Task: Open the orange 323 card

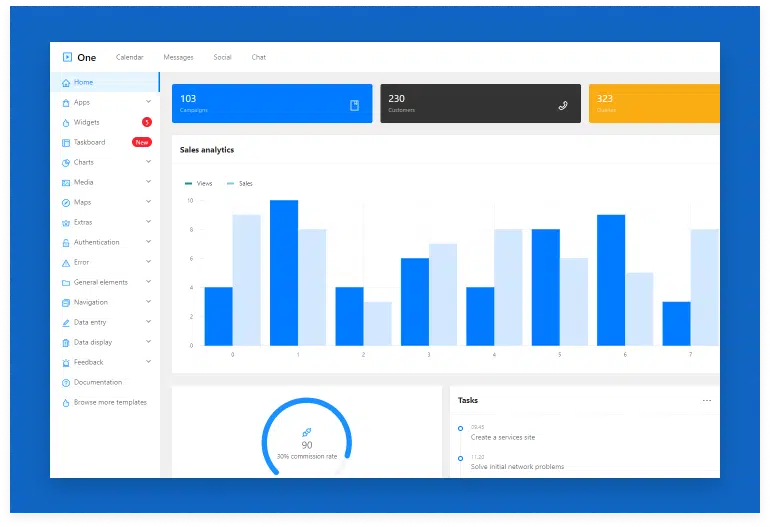Action: pos(654,104)
